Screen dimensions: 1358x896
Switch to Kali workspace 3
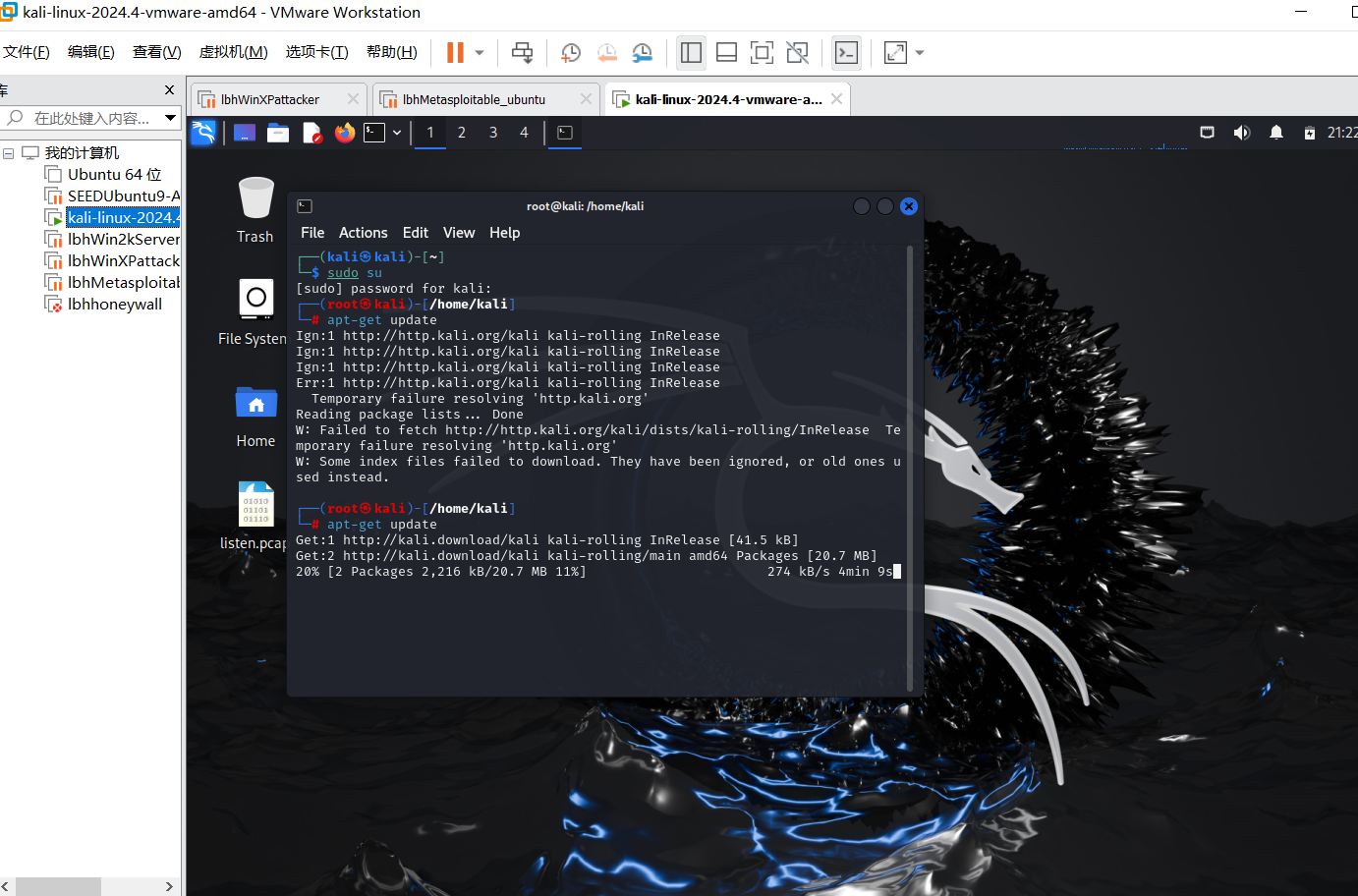[x=493, y=133]
